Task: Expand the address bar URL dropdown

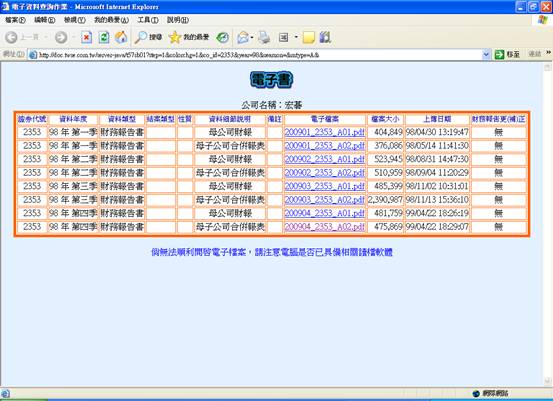Action: tap(486, 55)
